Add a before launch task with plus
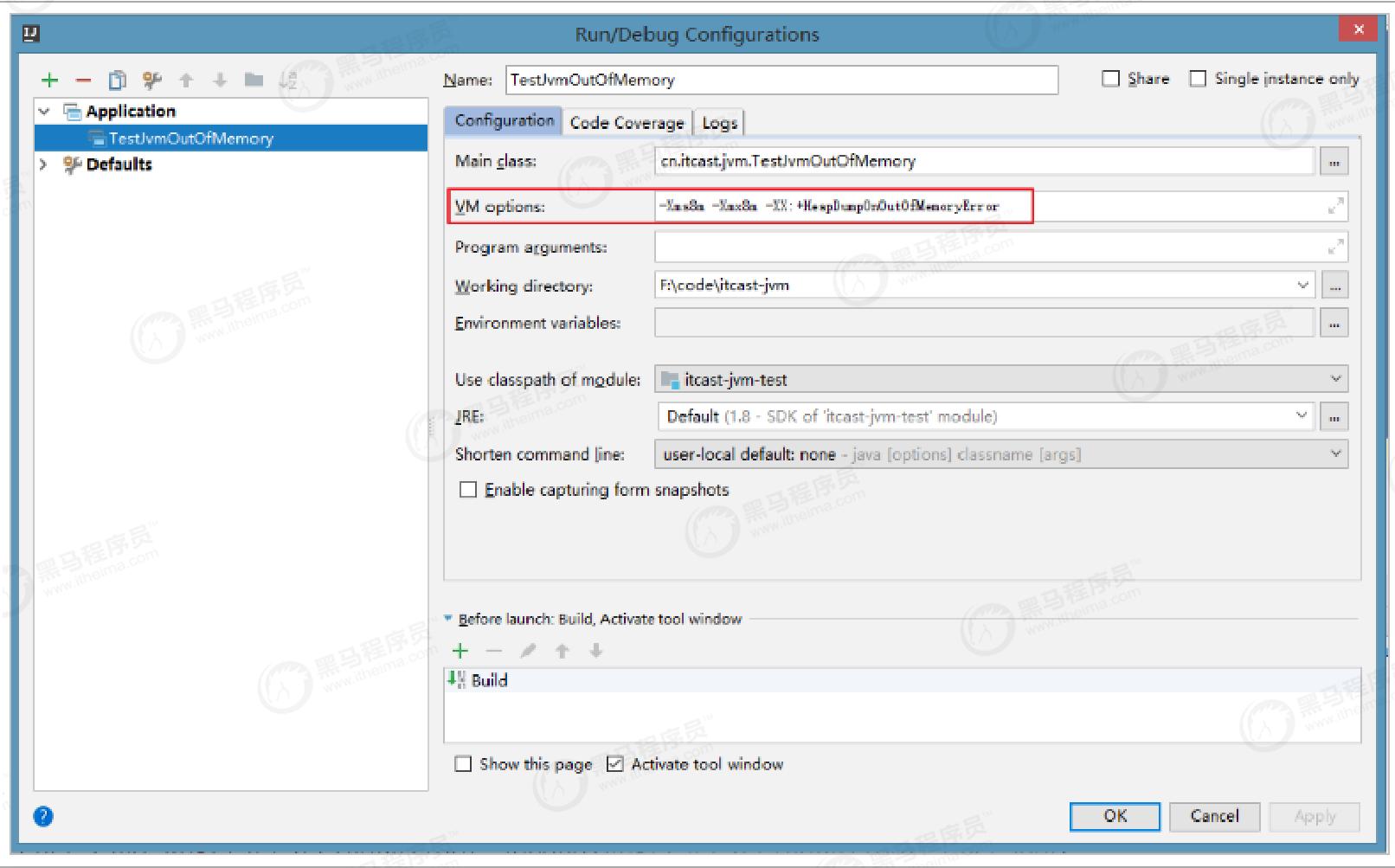This screenshot has width=1395, height=868. 460,651
